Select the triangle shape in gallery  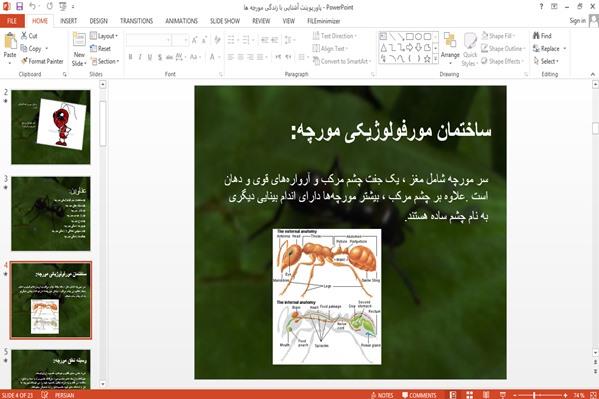383,48
